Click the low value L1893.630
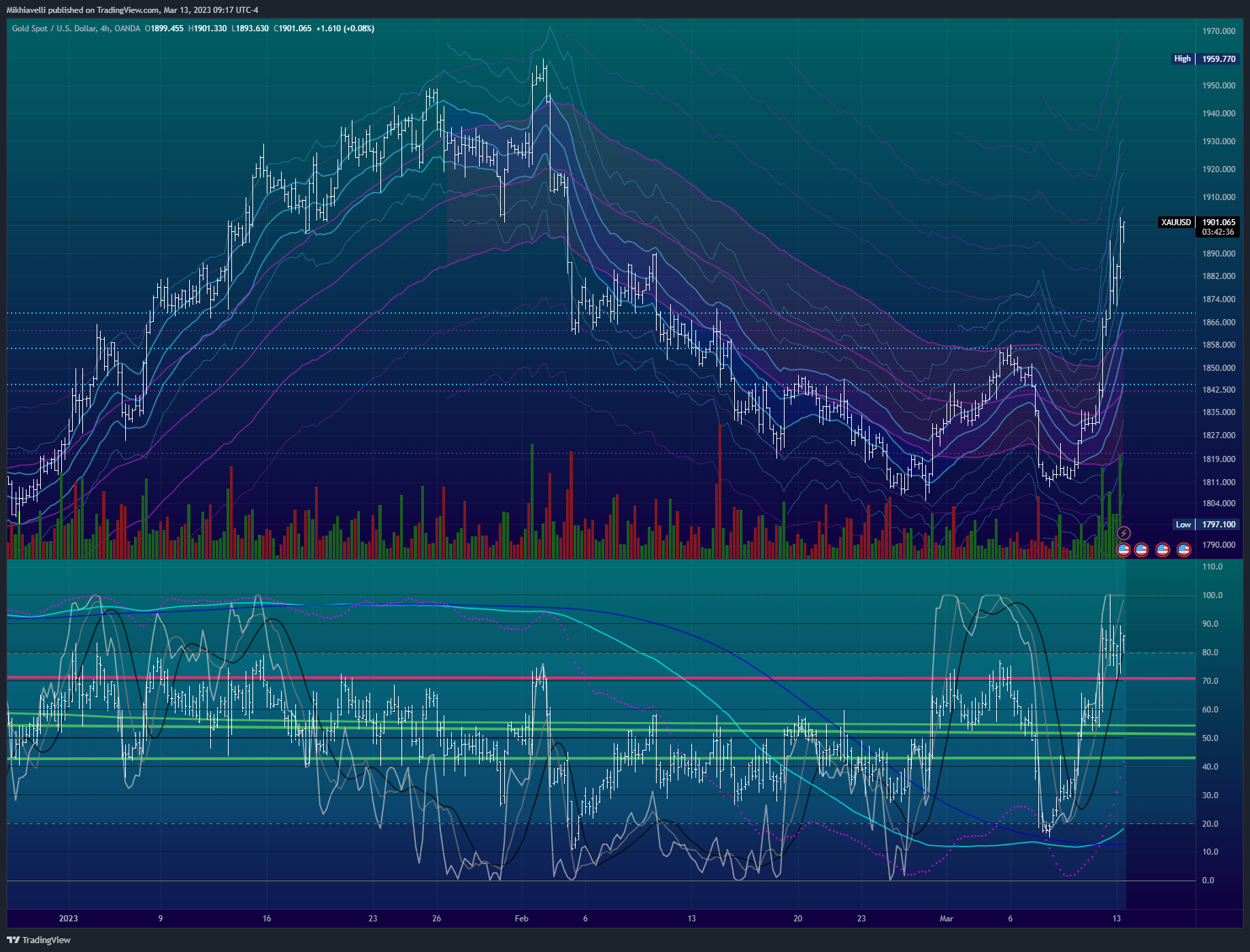Image resolution: width=1250 pixels, height=952 pixels. click(250, 29)
